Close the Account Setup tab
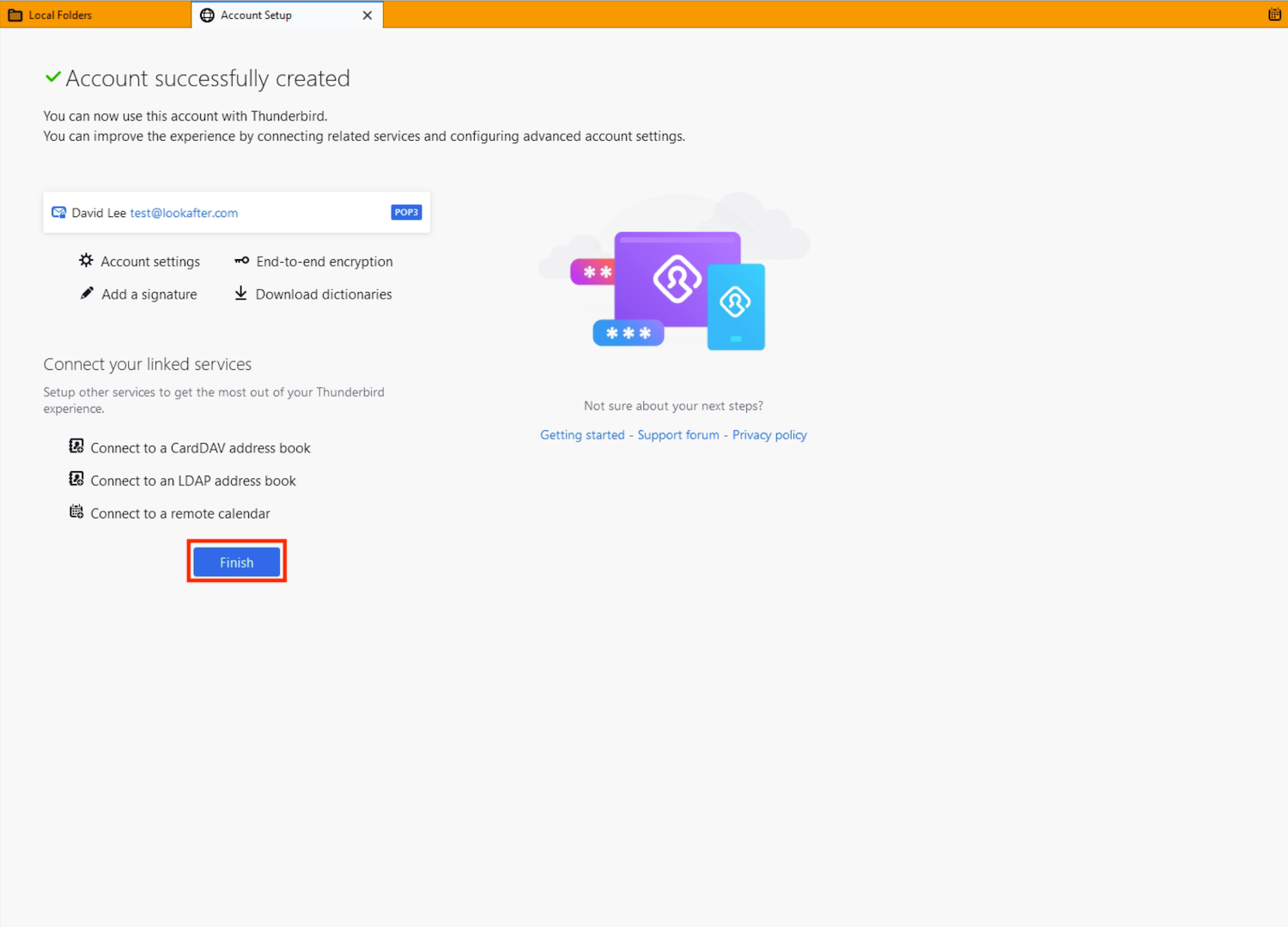1288x927 pixels. click(x=368, y=15)
